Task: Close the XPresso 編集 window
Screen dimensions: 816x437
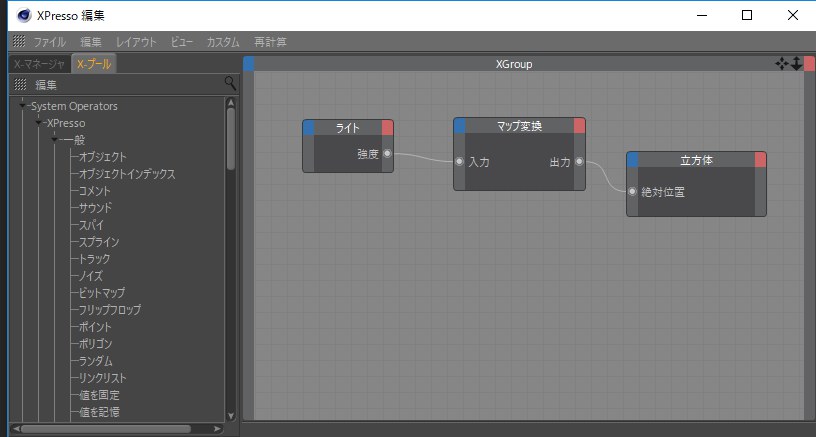Action: click(793, 15)
